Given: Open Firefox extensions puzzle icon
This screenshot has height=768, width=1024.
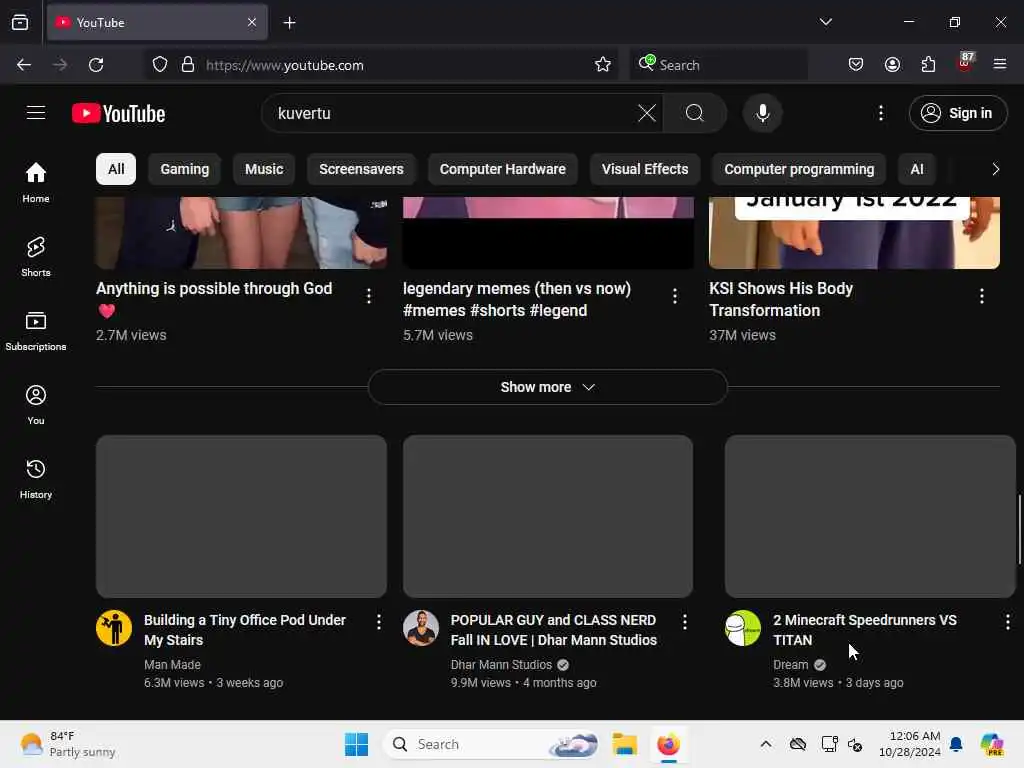Looking at the screenshot, I should click(x=928, y=65).
